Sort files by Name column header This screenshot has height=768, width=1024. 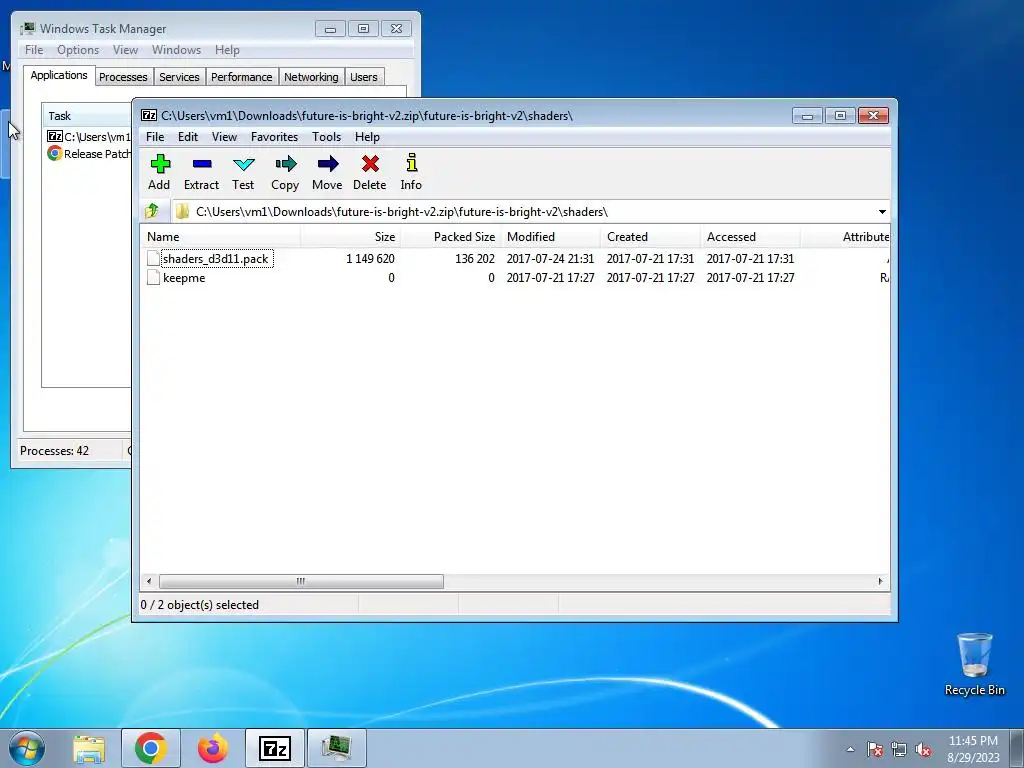coord(220,237)
